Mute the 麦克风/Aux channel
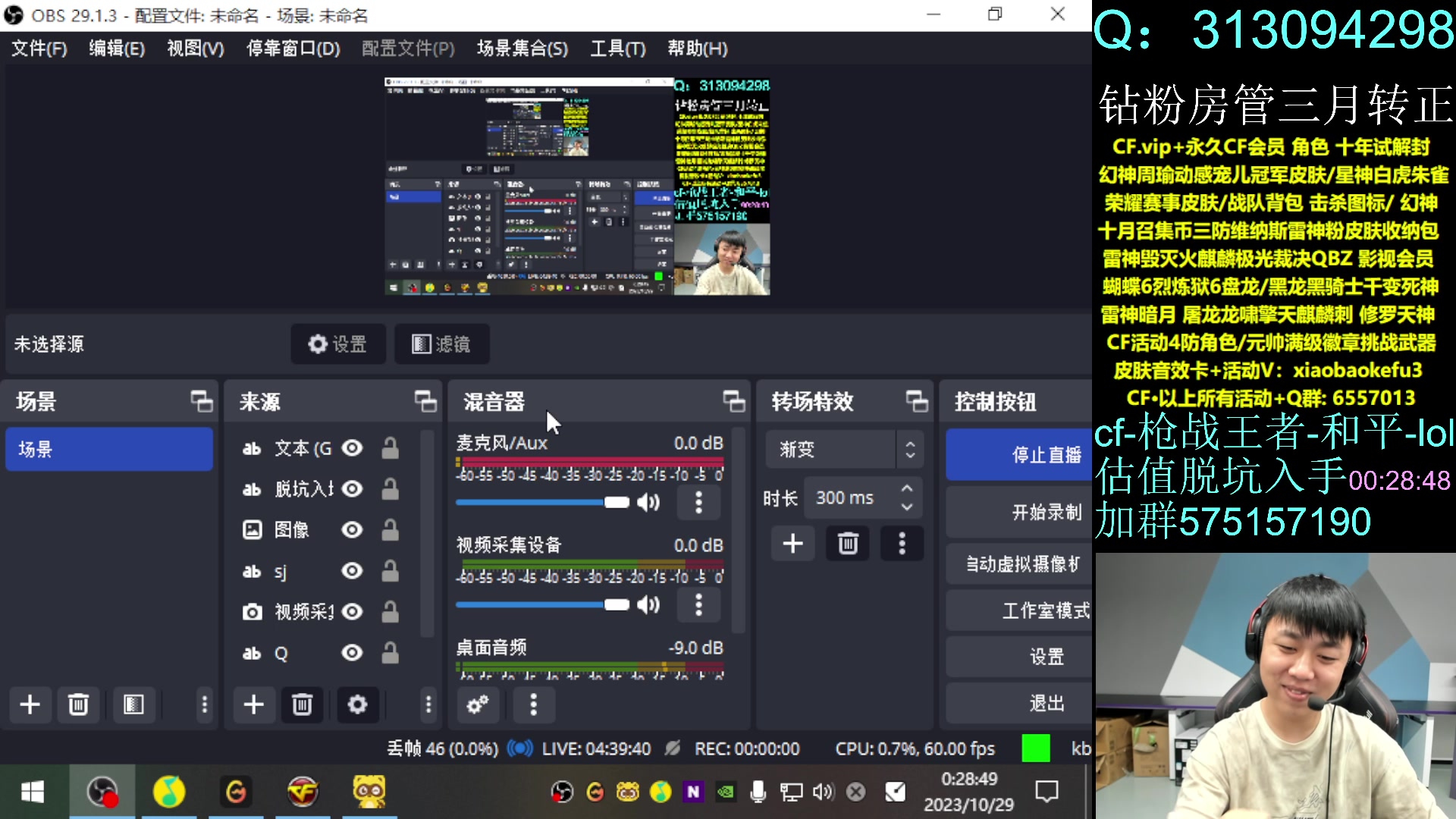The width and height of the screenshot is (1456, 819). [648, 502]
